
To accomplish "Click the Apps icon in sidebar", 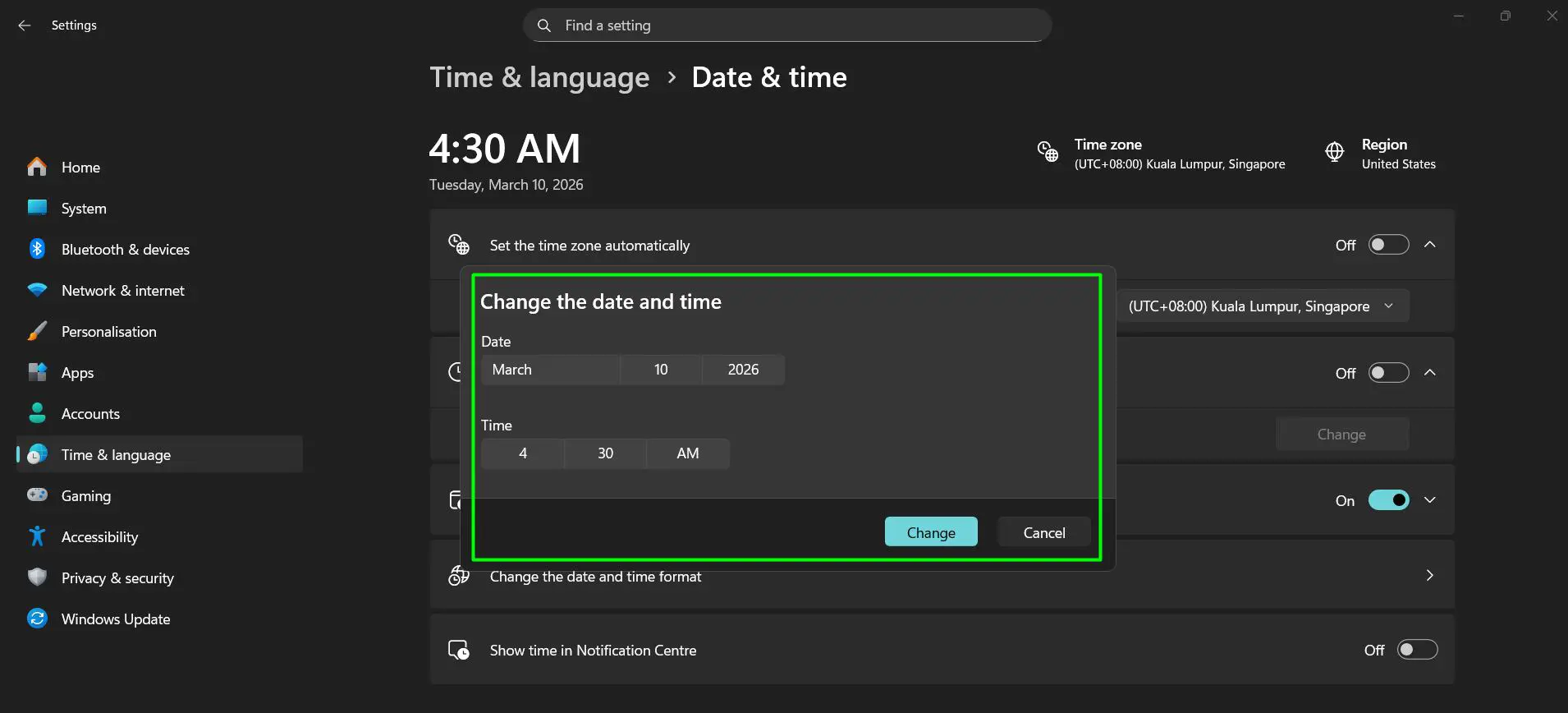I will pyautogui.click(x=37, y=372).
